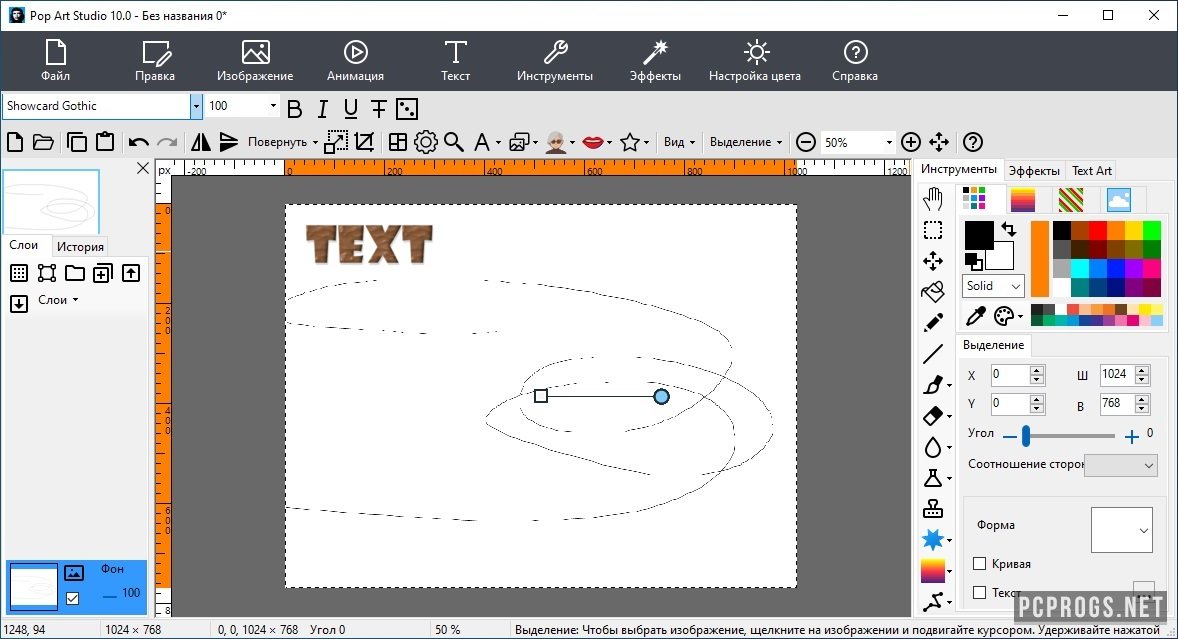Open the magnifier search tool in toolbar
This screenshot has width=1178, height=639.
pyautogui.click(x=454, y=142)
